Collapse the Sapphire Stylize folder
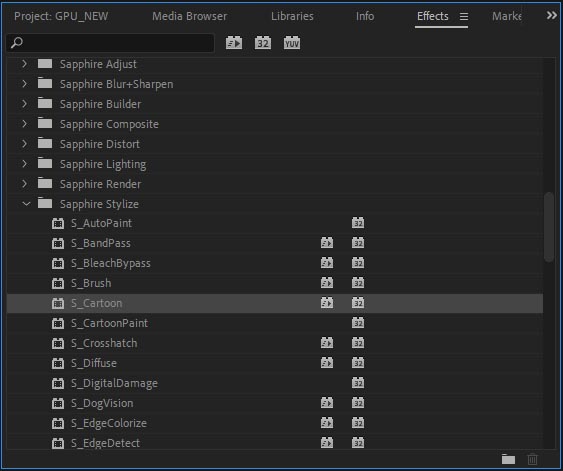Screen dimensions: 563x471 (x=26, y=204)
